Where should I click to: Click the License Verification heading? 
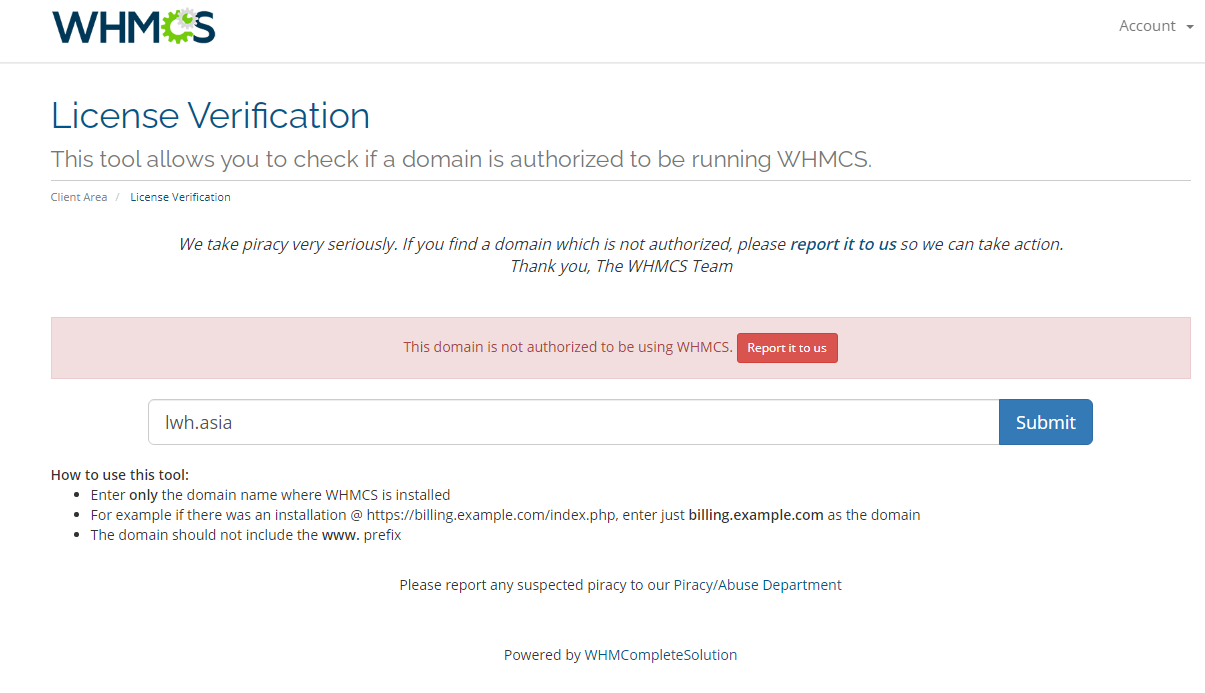tap(210, 116)
